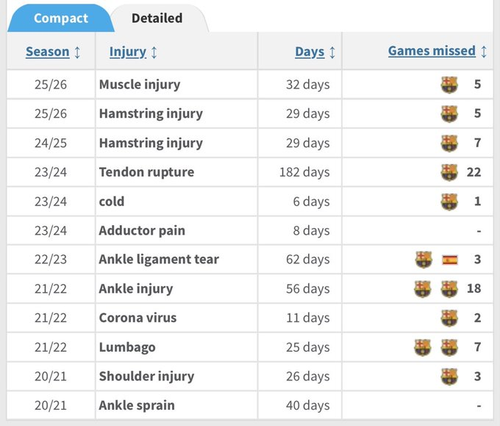This screenshot has width=500, height=426.
Task: Select the Compact tab
Action: (x=61, y=18)
